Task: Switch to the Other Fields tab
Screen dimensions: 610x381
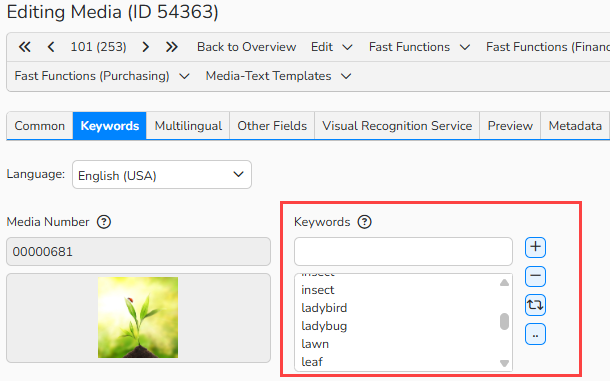Action: [x=272, y=126]
